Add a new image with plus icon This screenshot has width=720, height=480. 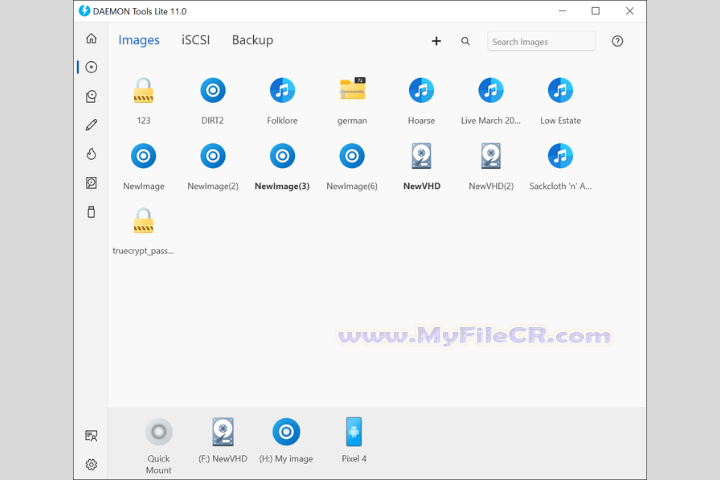click(x=436, y=41)
